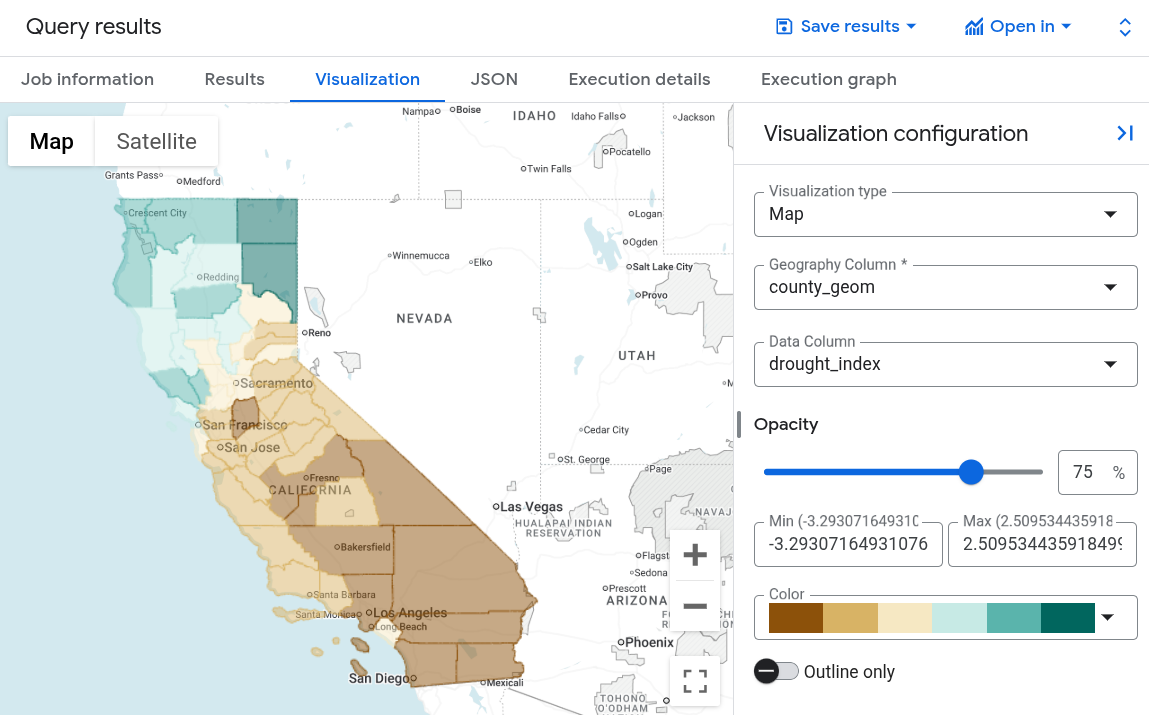Switch back to Map view
The width and height of the screenshot is (1149, 715).
(x=51, y=141)
